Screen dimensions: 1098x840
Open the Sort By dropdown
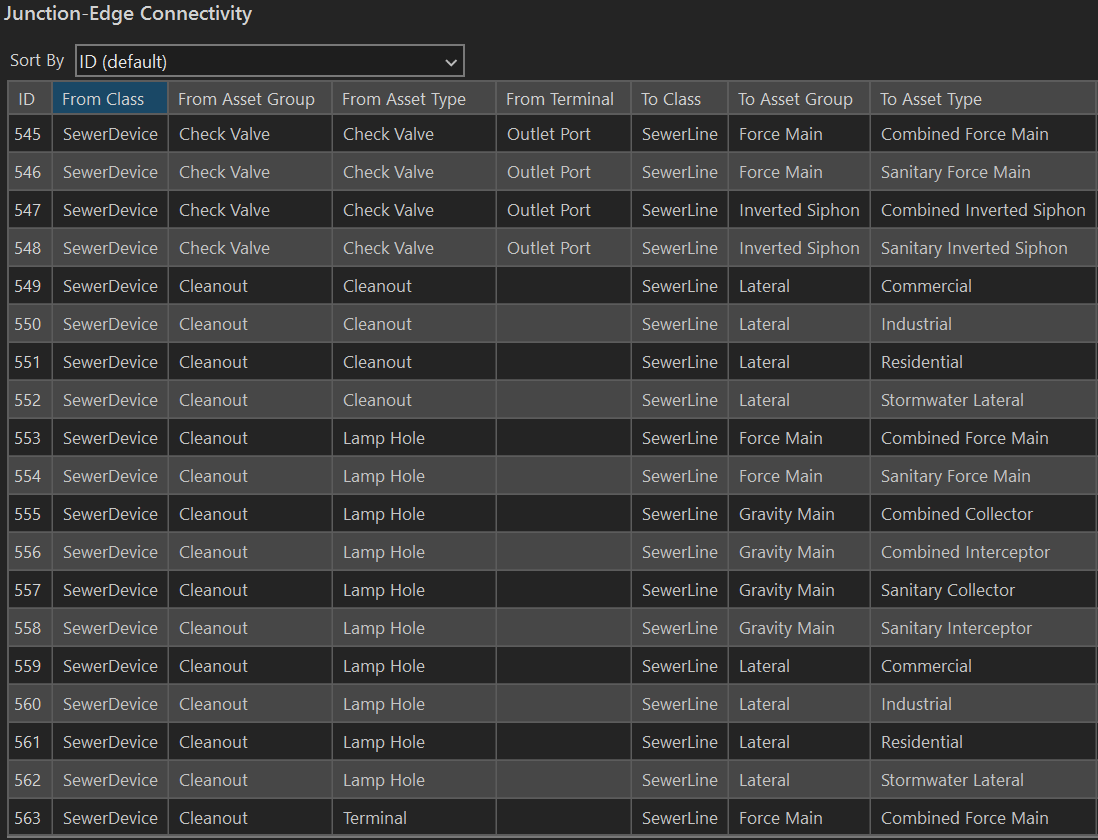coord(268,60)
